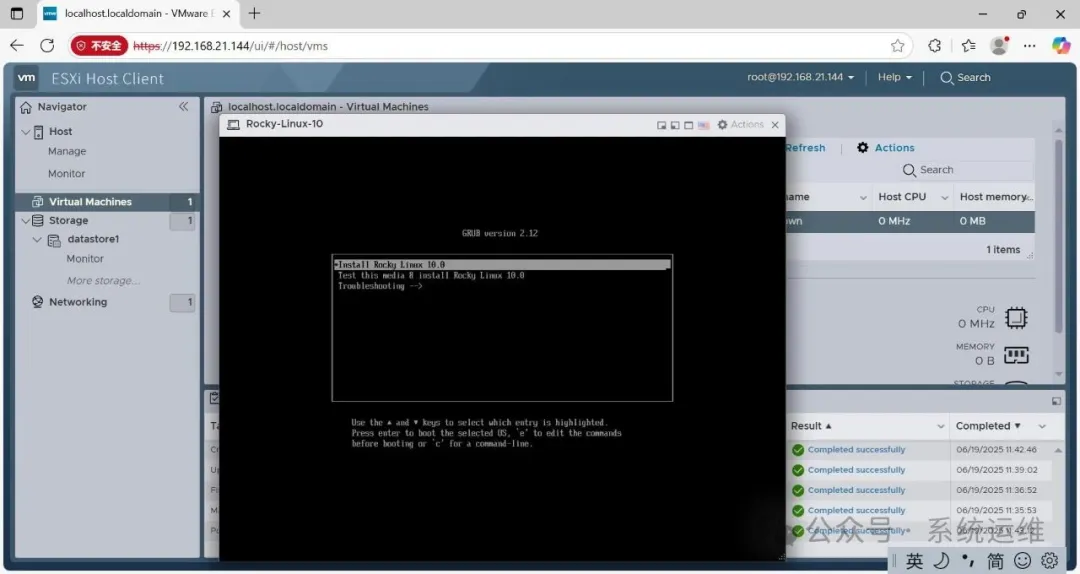Open the Result column dropdown chevron
The image size is (1080, 574).
pyautogui.click(x=940, y=427)
